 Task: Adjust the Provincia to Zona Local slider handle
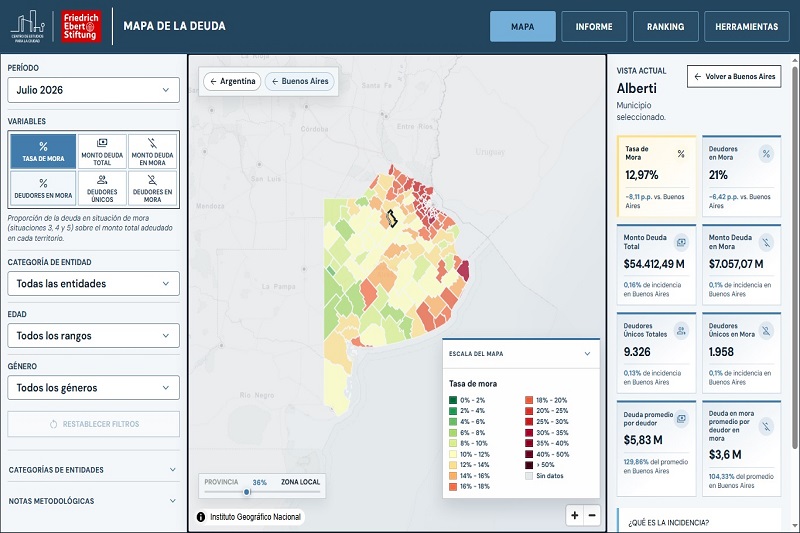tap(247, 492)
